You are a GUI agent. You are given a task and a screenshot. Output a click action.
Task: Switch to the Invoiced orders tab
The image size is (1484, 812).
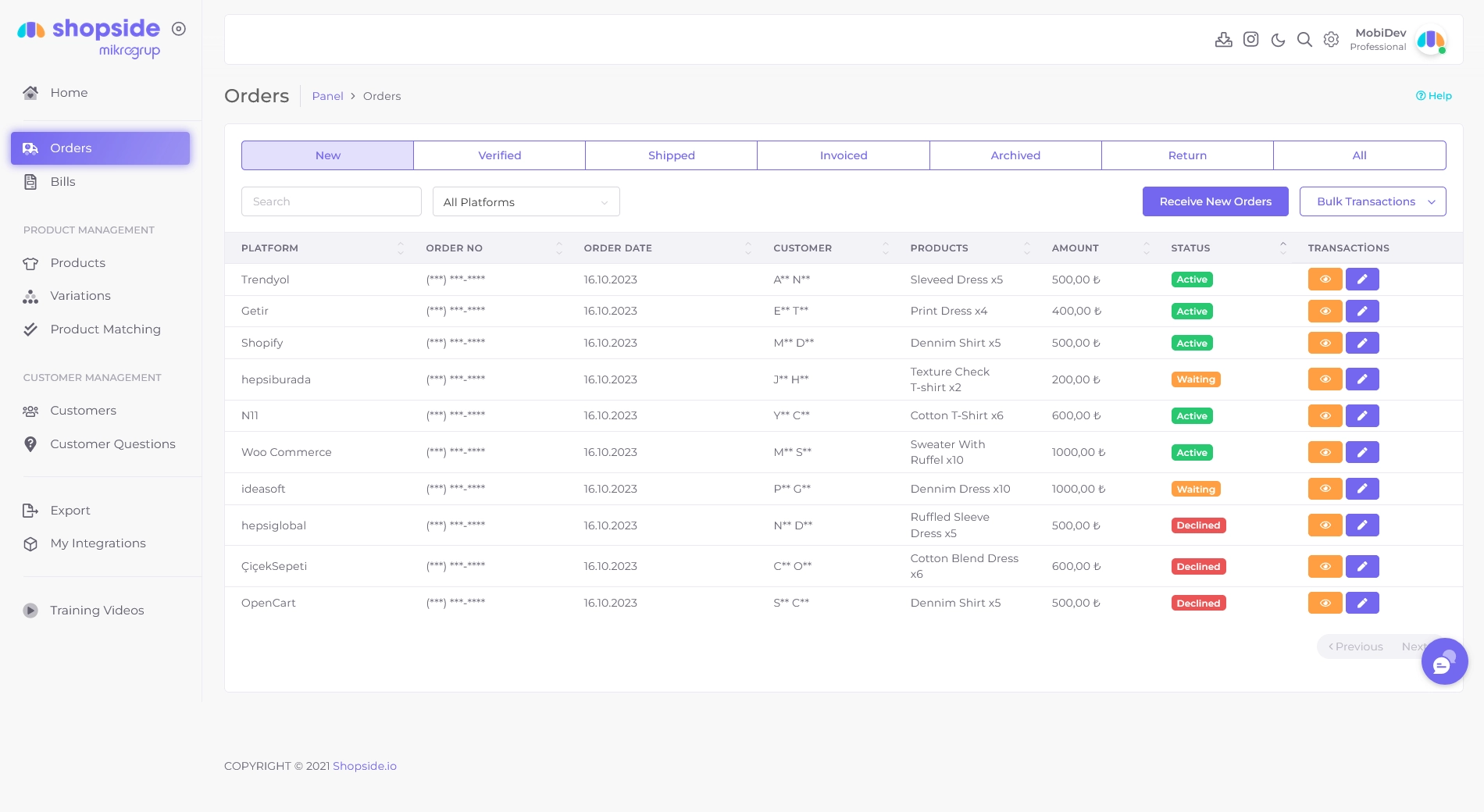844,155
